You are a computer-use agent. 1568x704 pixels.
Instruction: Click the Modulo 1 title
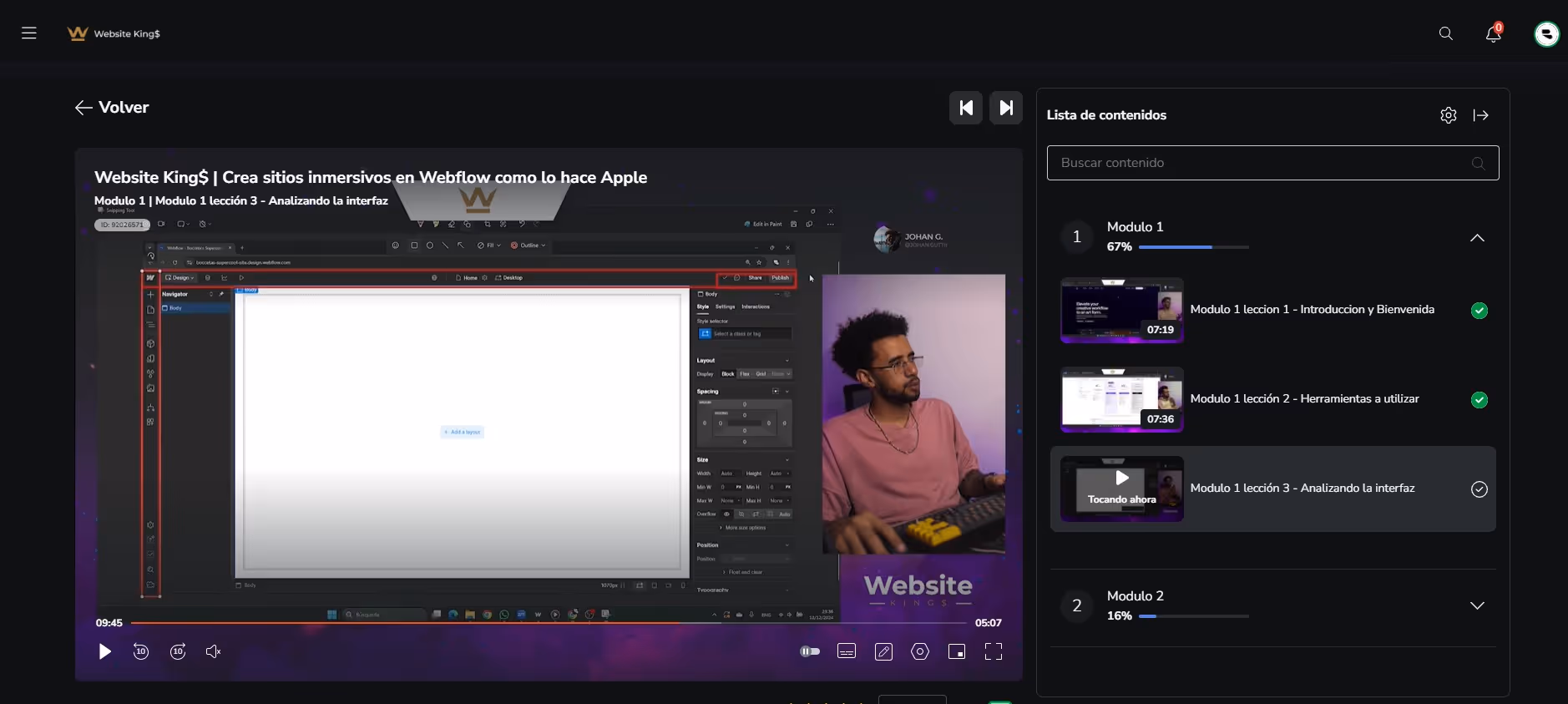1135,227
